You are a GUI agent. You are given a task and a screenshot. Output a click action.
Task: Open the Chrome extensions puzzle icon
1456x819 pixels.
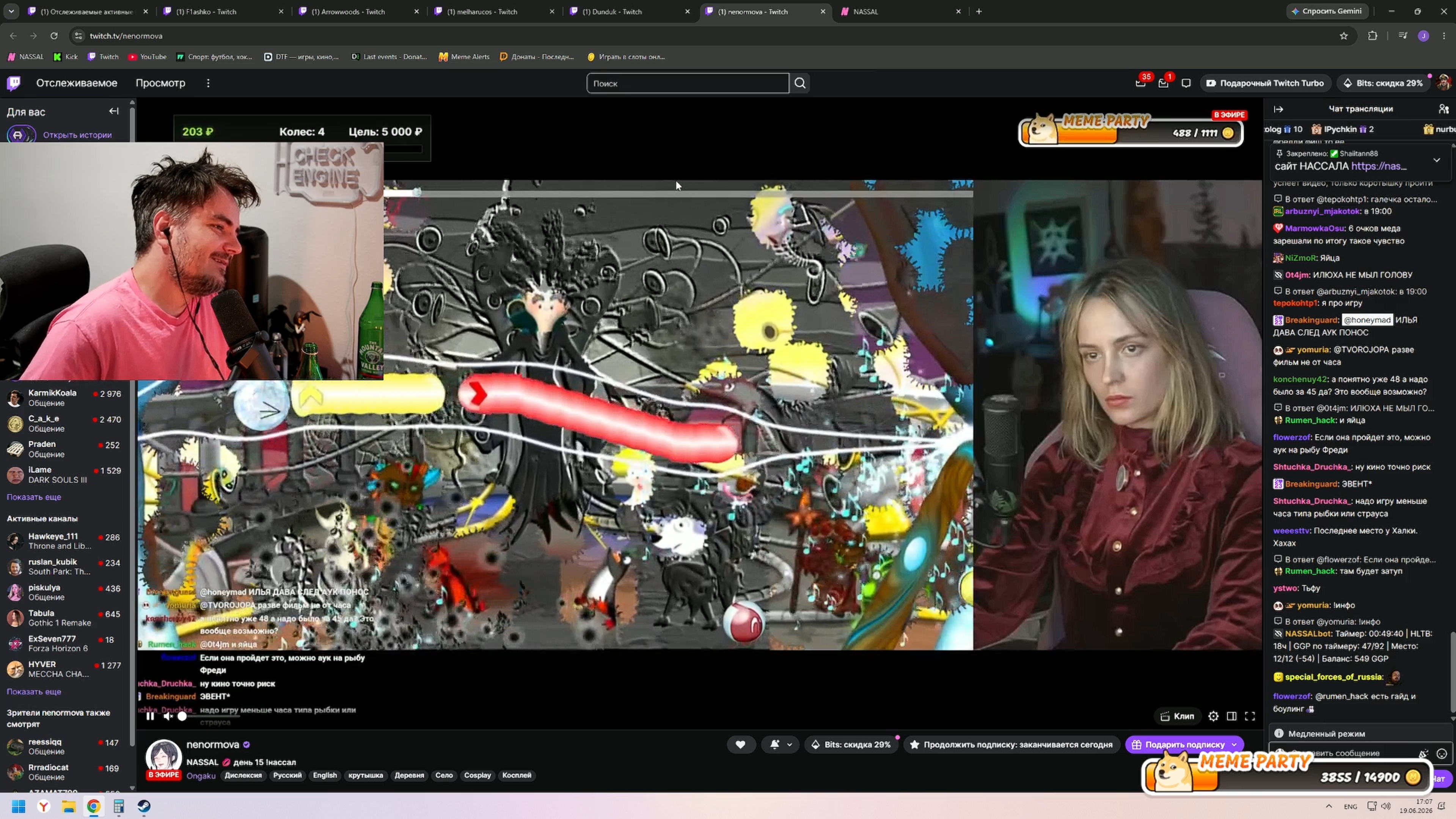coord(1372,36)
